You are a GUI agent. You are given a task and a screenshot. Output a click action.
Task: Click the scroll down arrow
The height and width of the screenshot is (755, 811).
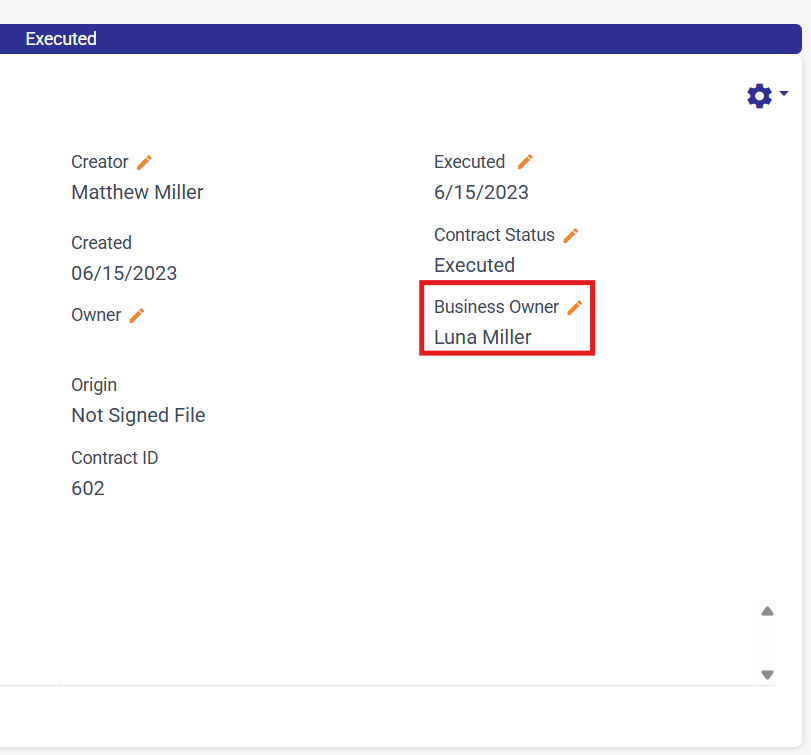coord(767,675)
